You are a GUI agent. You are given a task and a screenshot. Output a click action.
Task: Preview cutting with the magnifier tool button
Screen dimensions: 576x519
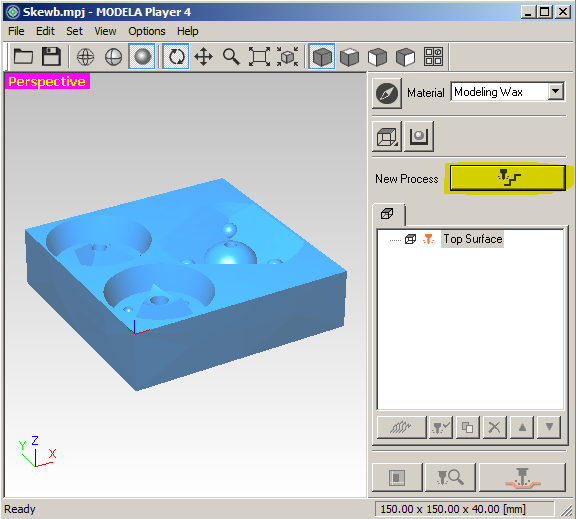(x=450, y=477)
